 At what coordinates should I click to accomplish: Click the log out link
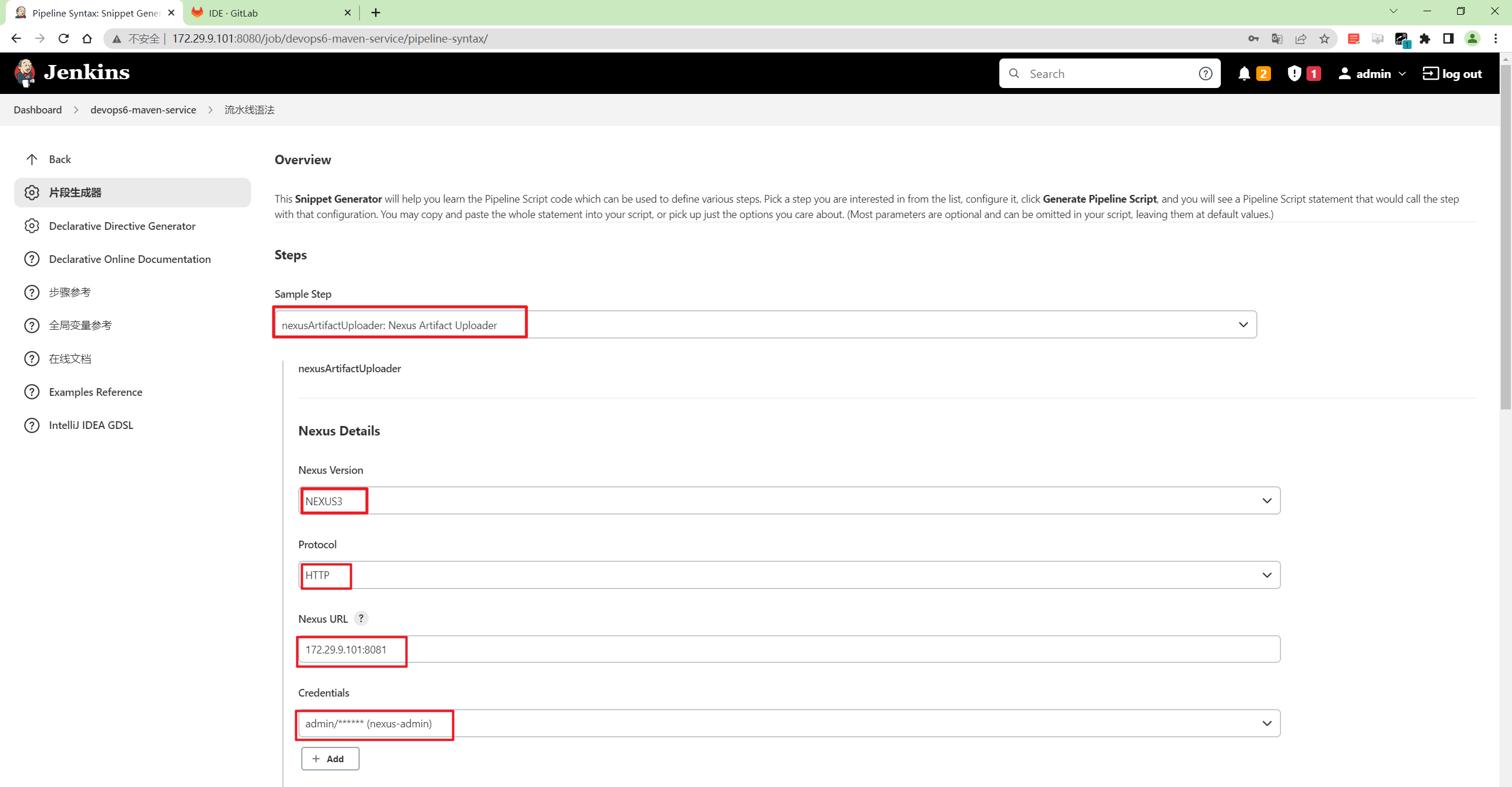point(1452,73)
